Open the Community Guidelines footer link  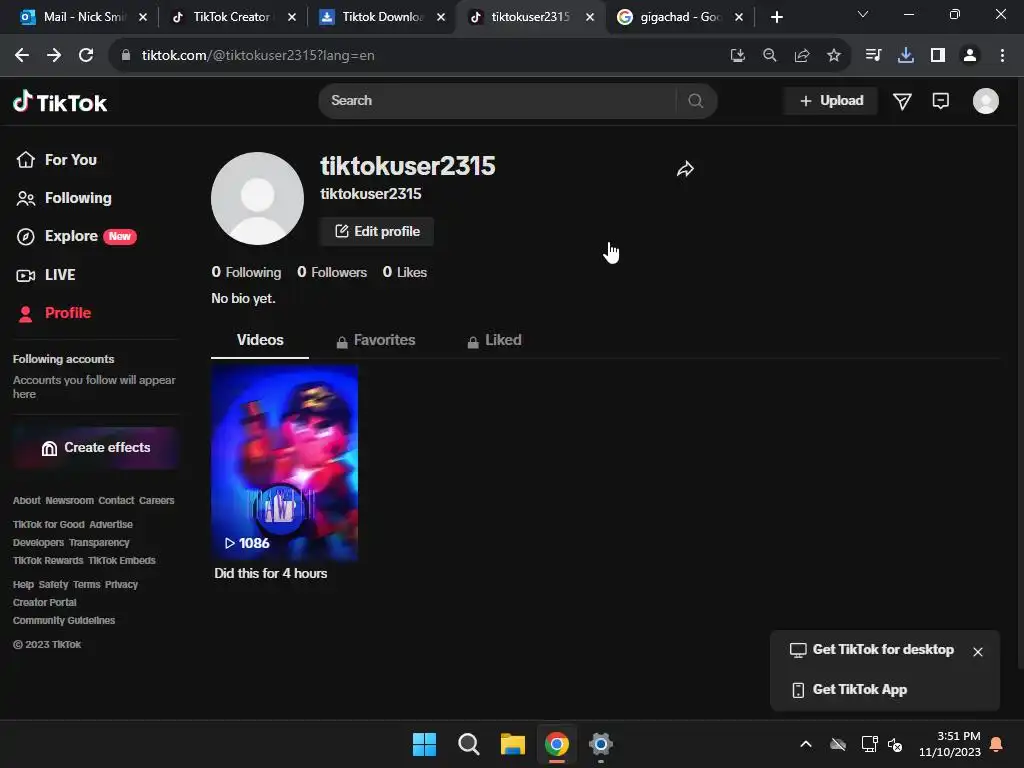64,620
